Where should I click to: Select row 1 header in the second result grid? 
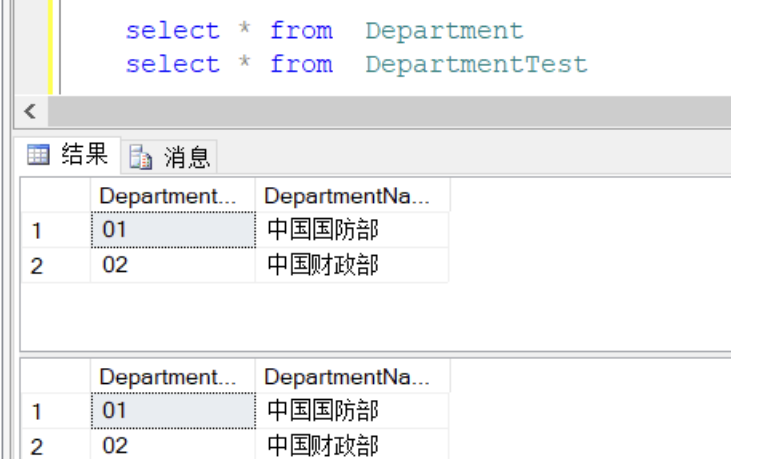point(55,411)
